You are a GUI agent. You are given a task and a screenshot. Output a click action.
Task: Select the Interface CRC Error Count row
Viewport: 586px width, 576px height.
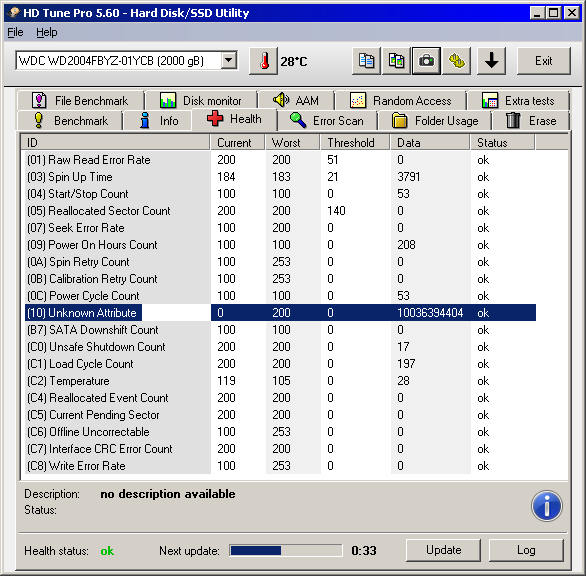click(280, 449)
